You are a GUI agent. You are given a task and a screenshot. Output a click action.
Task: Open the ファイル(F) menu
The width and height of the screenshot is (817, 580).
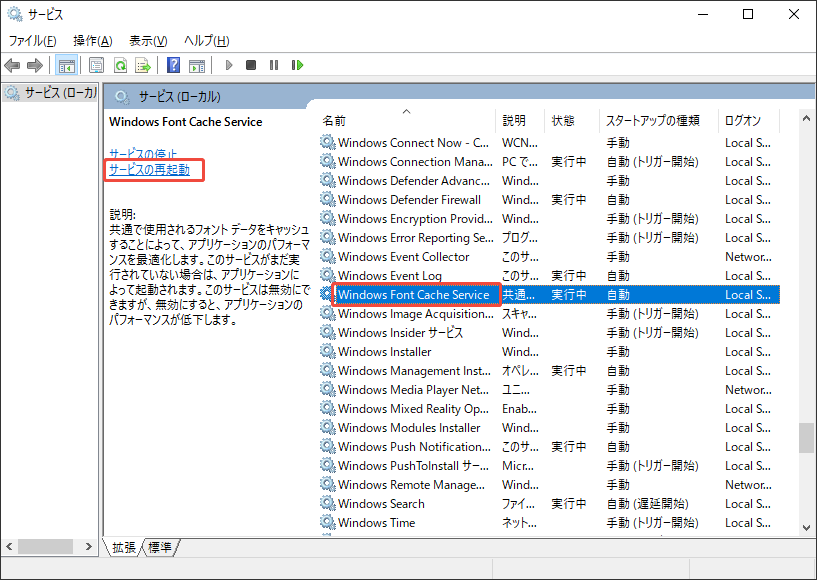pyautogui.click(x=32, y=41)
